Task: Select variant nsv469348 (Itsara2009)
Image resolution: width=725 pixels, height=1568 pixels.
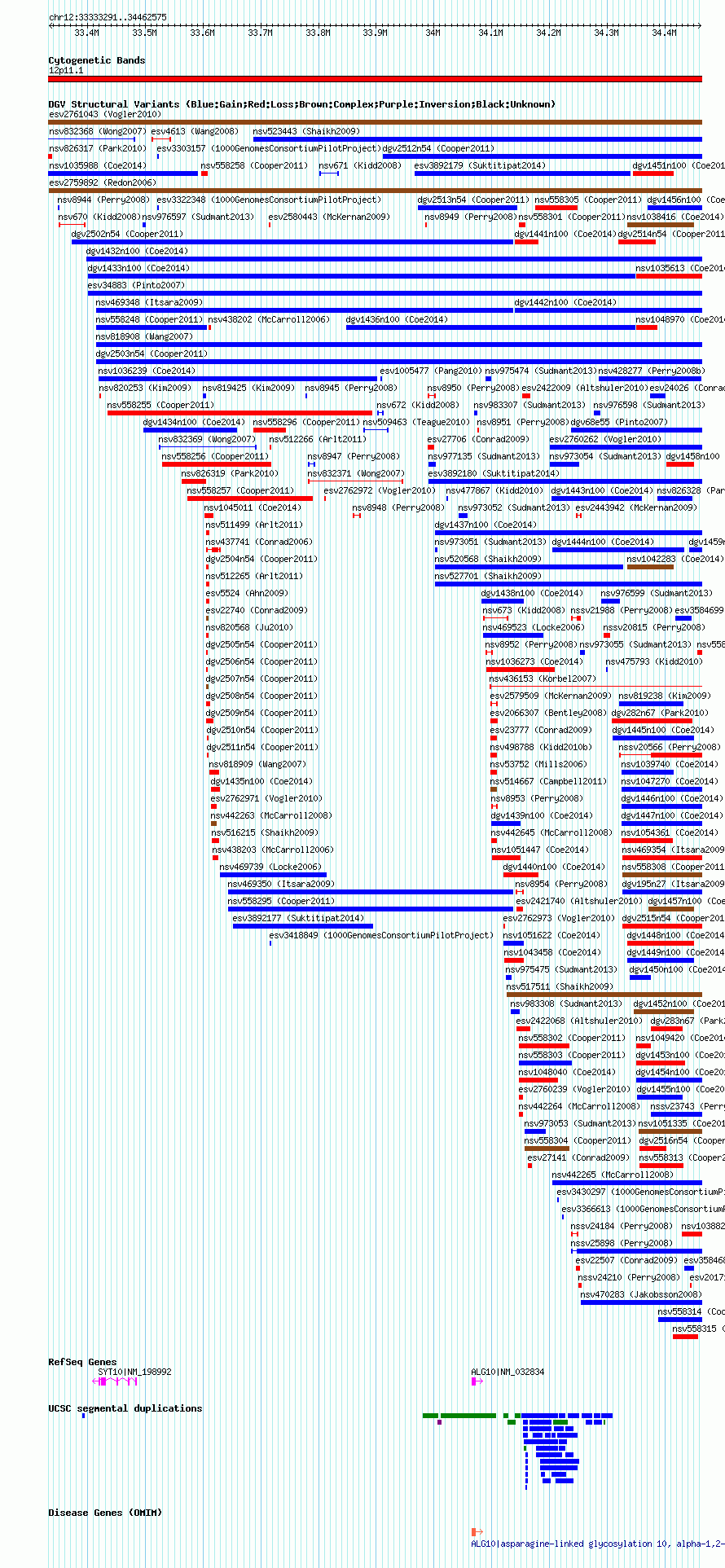Action: coord(305,310)
